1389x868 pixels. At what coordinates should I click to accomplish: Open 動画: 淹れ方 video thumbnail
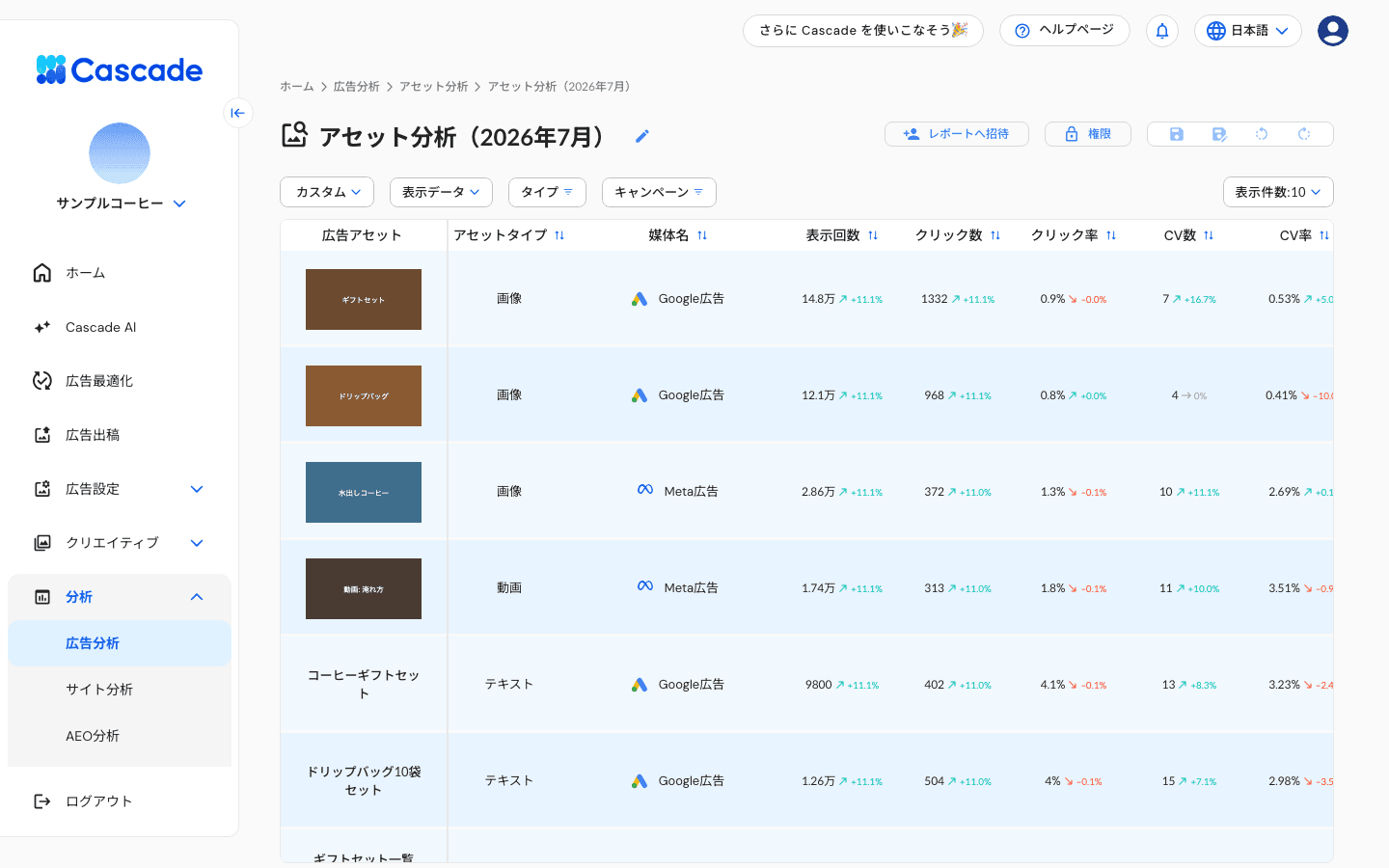click(364, 588)
